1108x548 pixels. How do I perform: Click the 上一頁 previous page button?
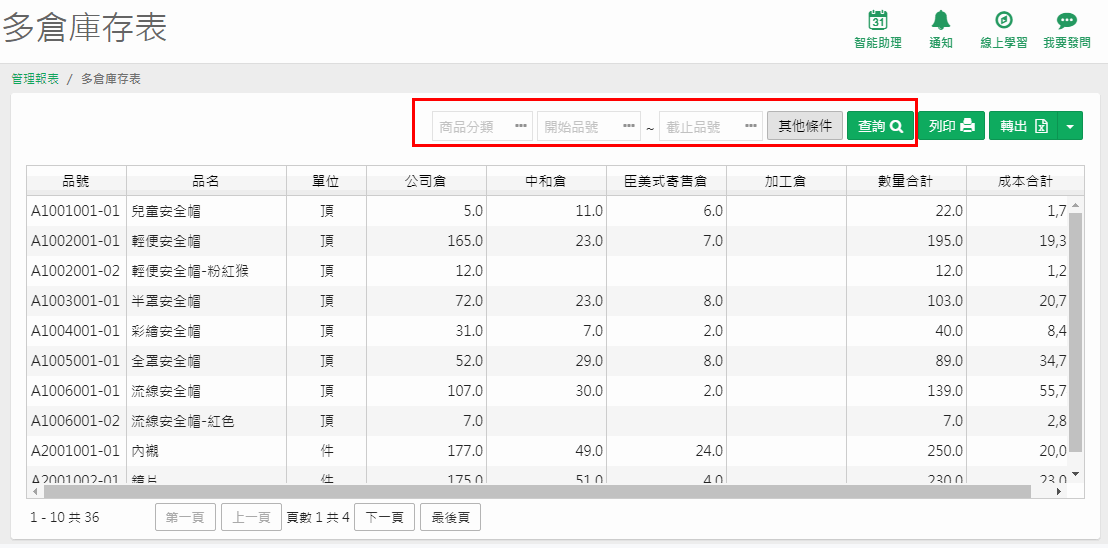[x=252, y=517]
